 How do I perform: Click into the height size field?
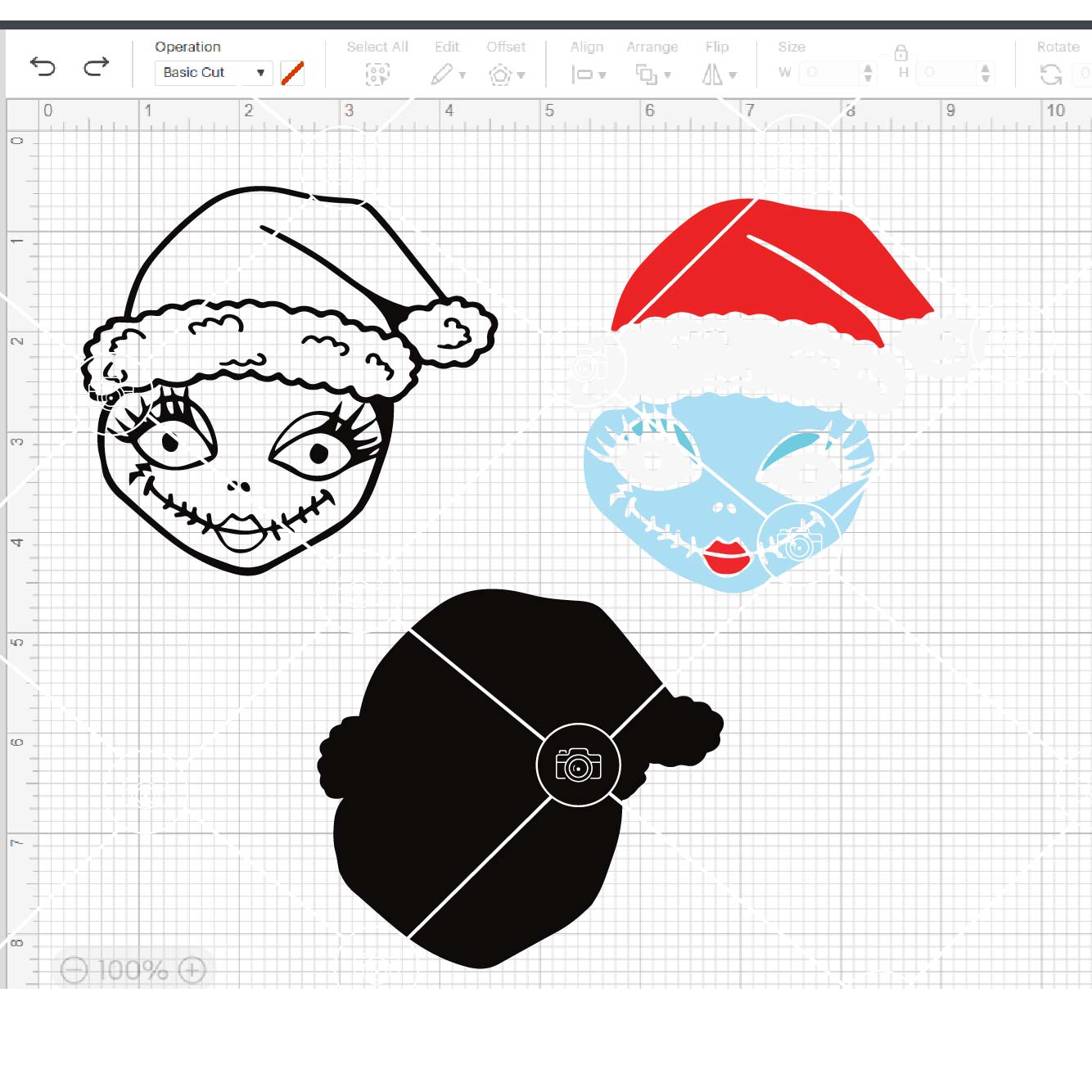point(947,73)
